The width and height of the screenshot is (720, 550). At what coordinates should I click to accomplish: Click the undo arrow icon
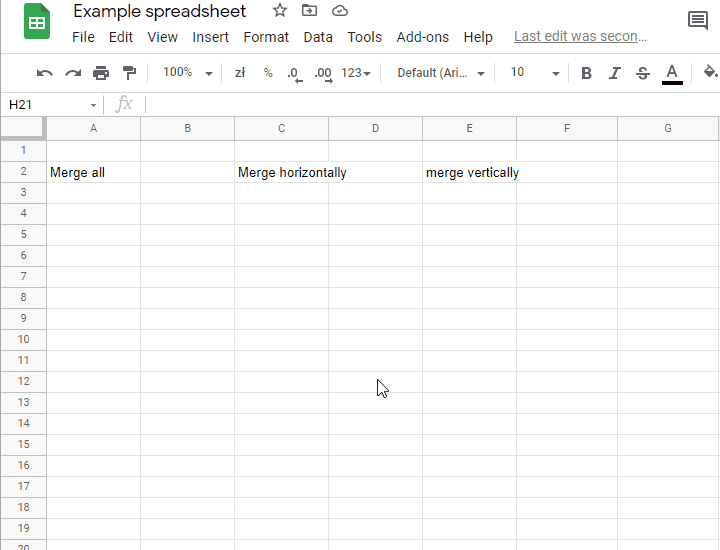44,73
